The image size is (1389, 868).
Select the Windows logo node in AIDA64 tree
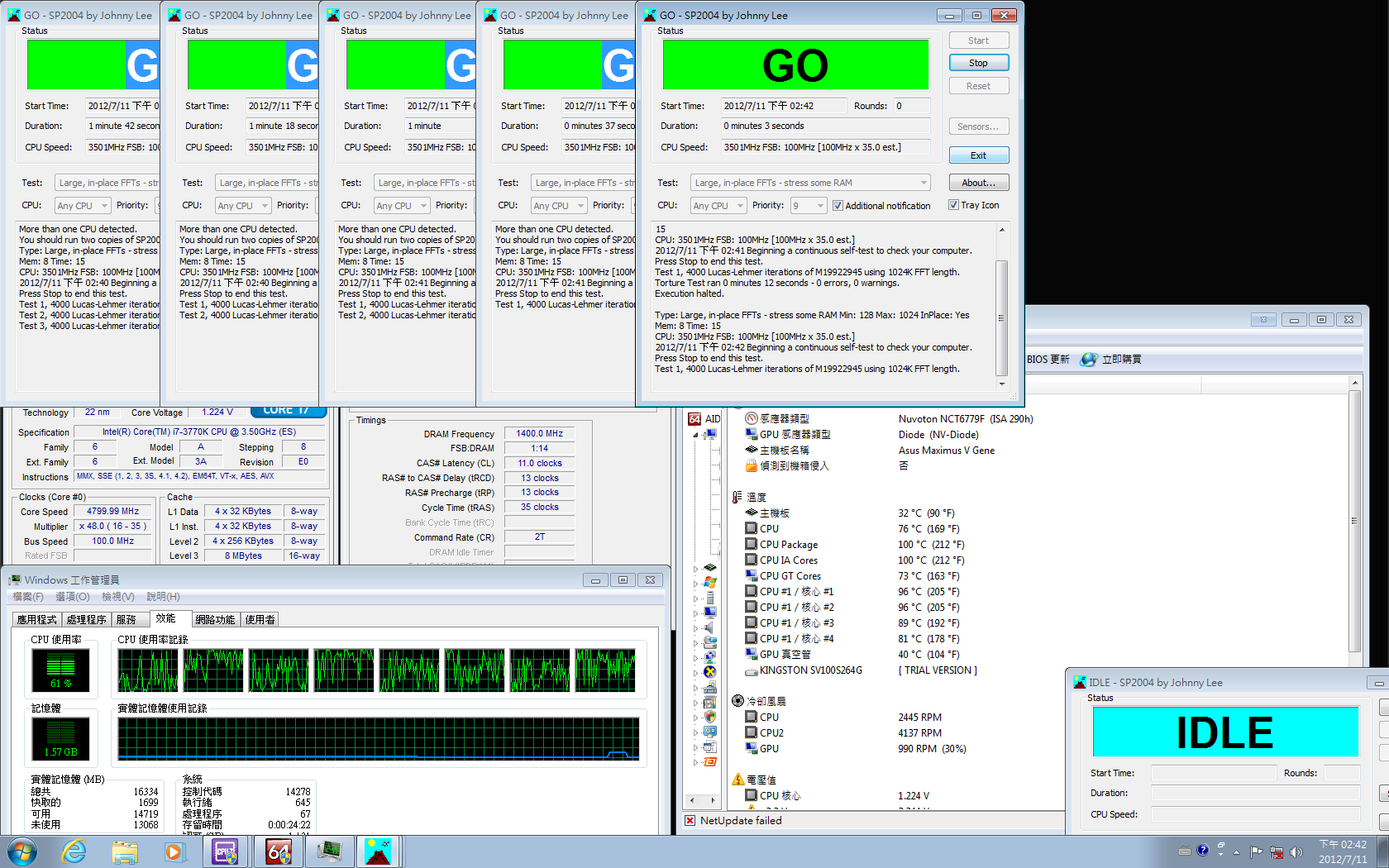[x=709, y=583]
